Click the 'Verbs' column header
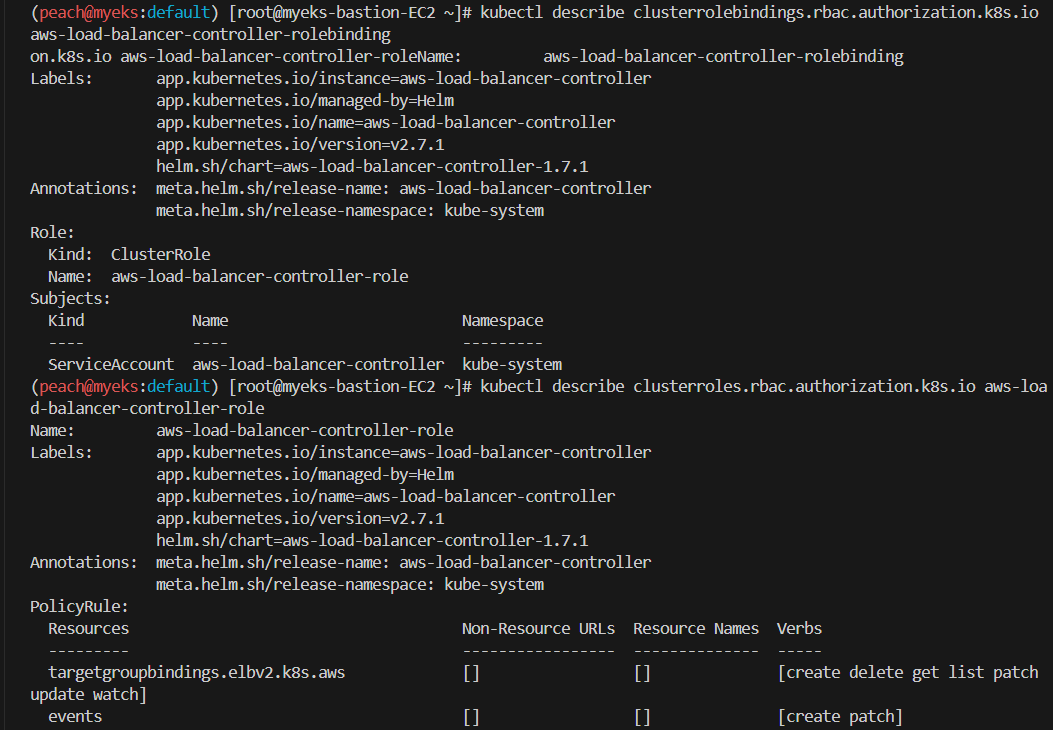1053x730 pixels. point(799,629)
